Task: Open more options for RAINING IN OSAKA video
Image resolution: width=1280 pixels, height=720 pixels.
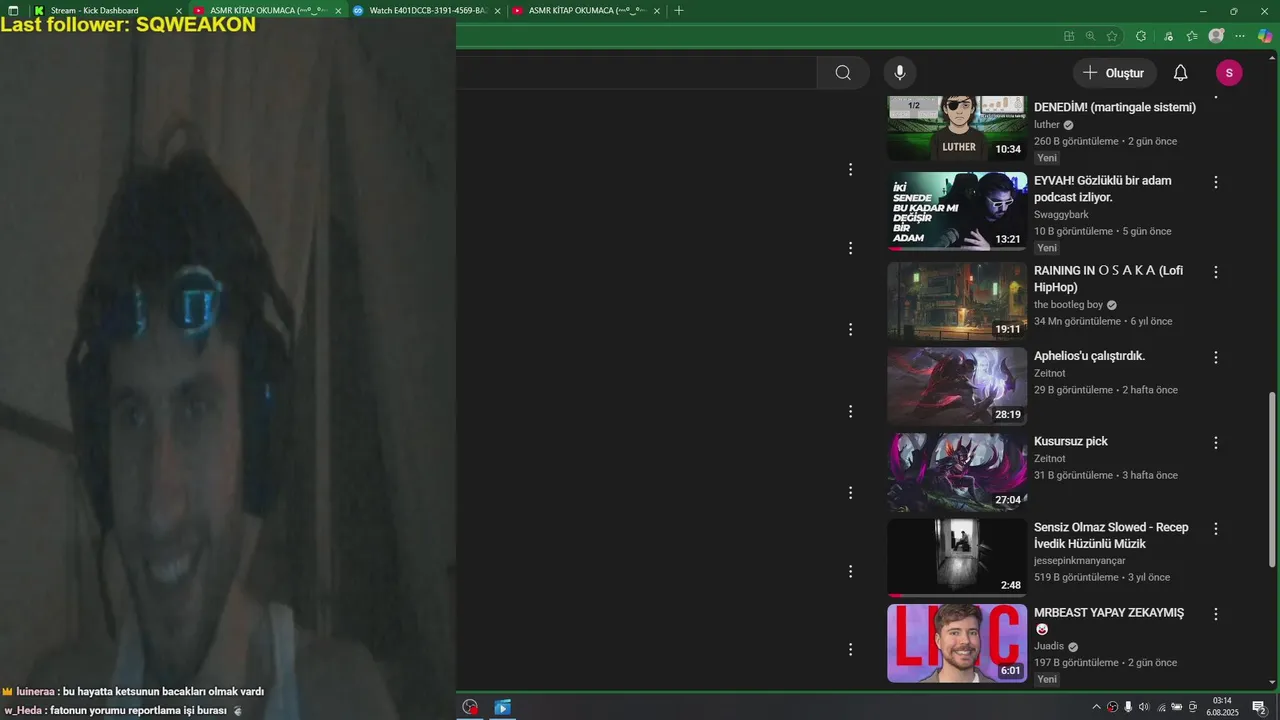Action: (x=1216, y=272)
